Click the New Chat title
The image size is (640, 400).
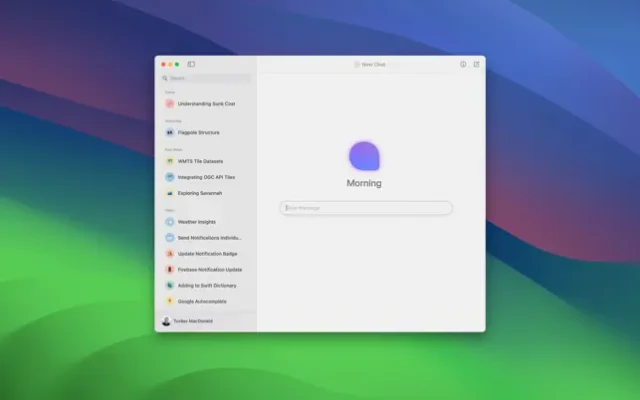(x=372, y=64)
